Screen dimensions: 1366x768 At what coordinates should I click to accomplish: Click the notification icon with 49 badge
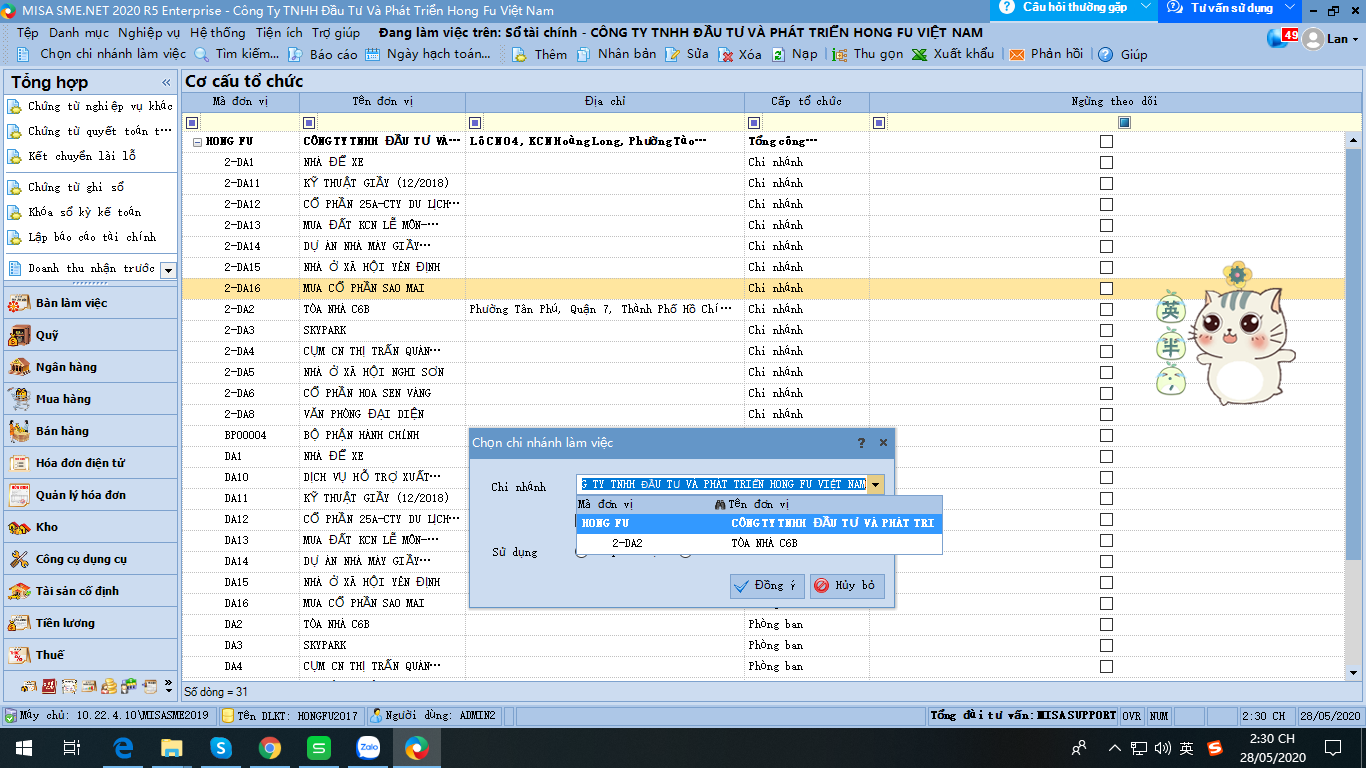coord(1281,38)
